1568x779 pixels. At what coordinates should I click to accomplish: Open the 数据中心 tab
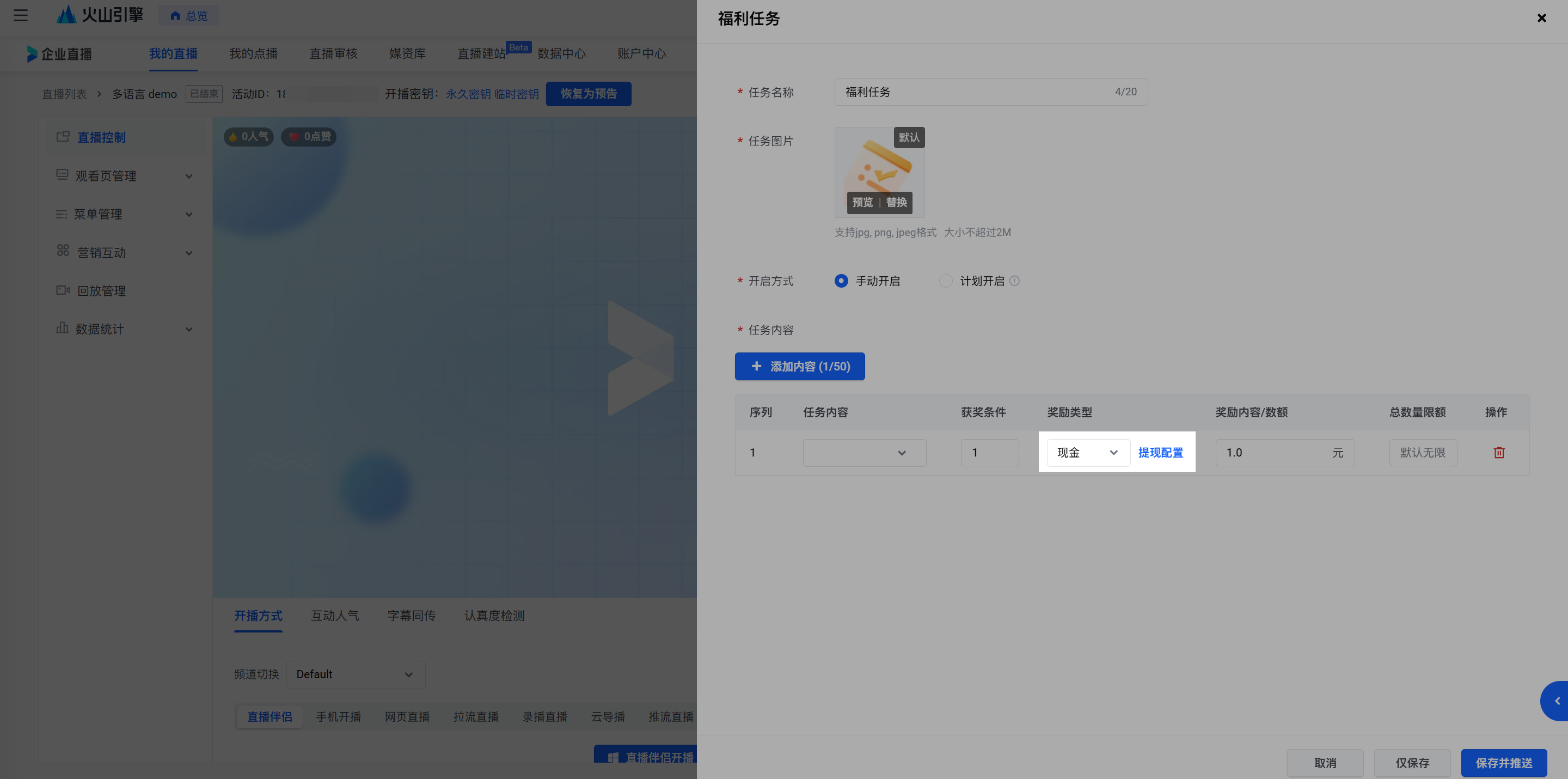click(x=561, y=53)
